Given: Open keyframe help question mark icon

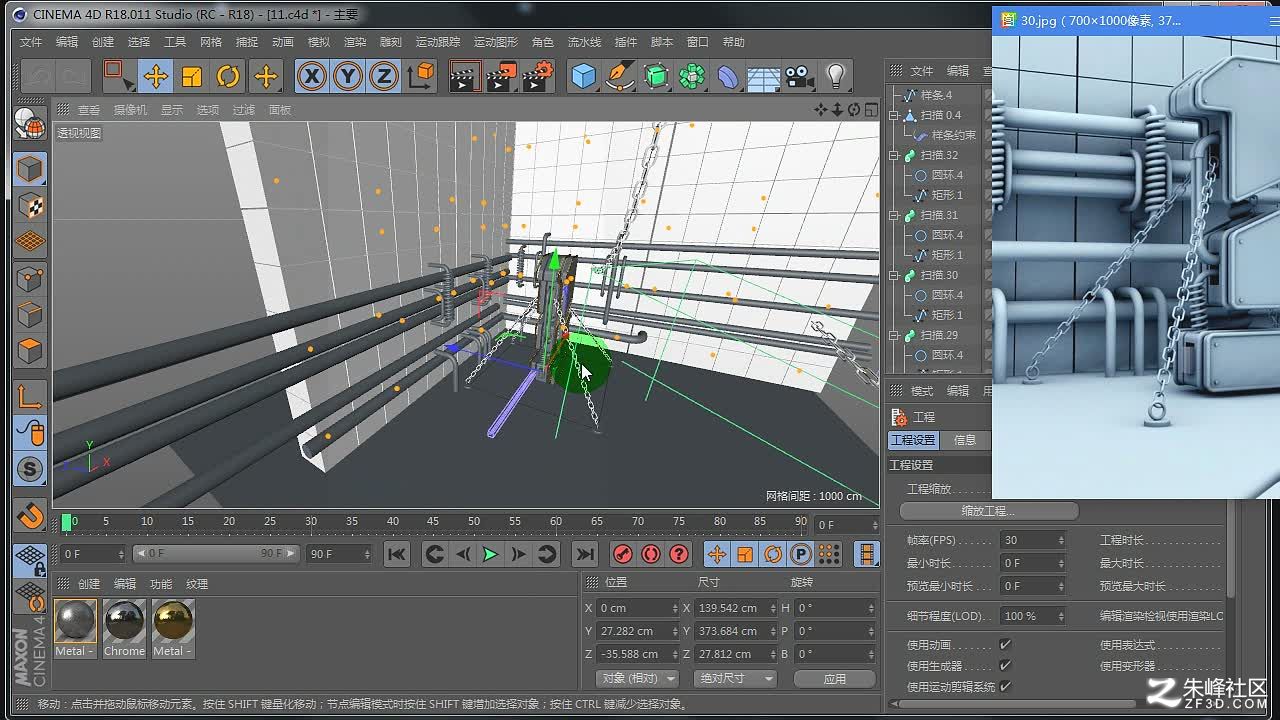Looking at the screenshot, I should [679, 554].
